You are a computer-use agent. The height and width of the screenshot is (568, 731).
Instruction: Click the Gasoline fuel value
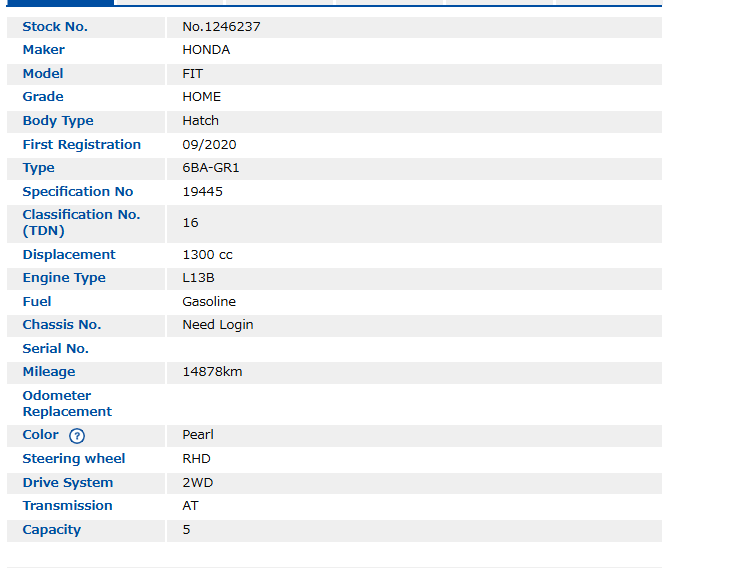point(209,302)
